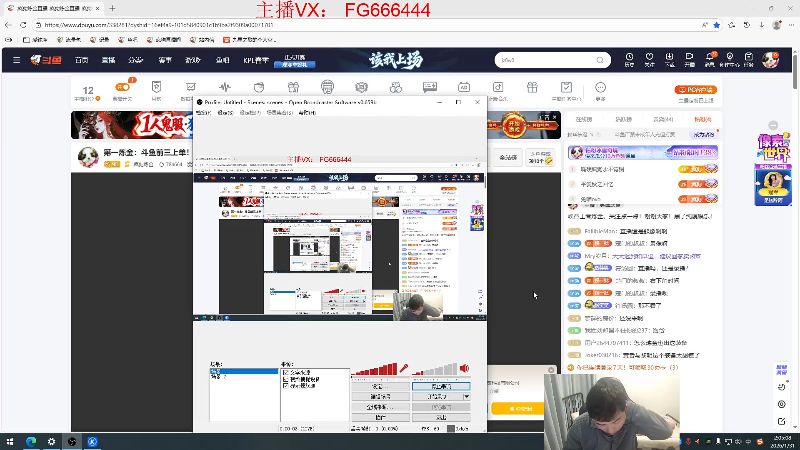Click the AD icon in streamer toolbar

(464, 87)
